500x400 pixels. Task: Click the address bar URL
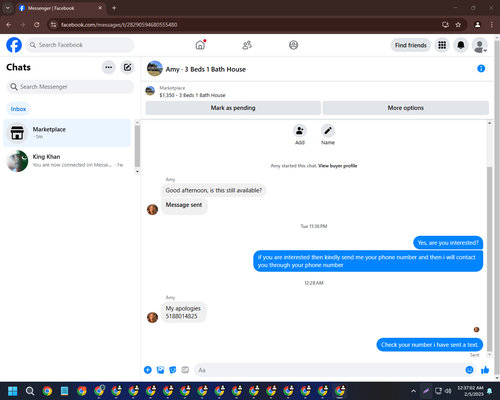point(119,25)
